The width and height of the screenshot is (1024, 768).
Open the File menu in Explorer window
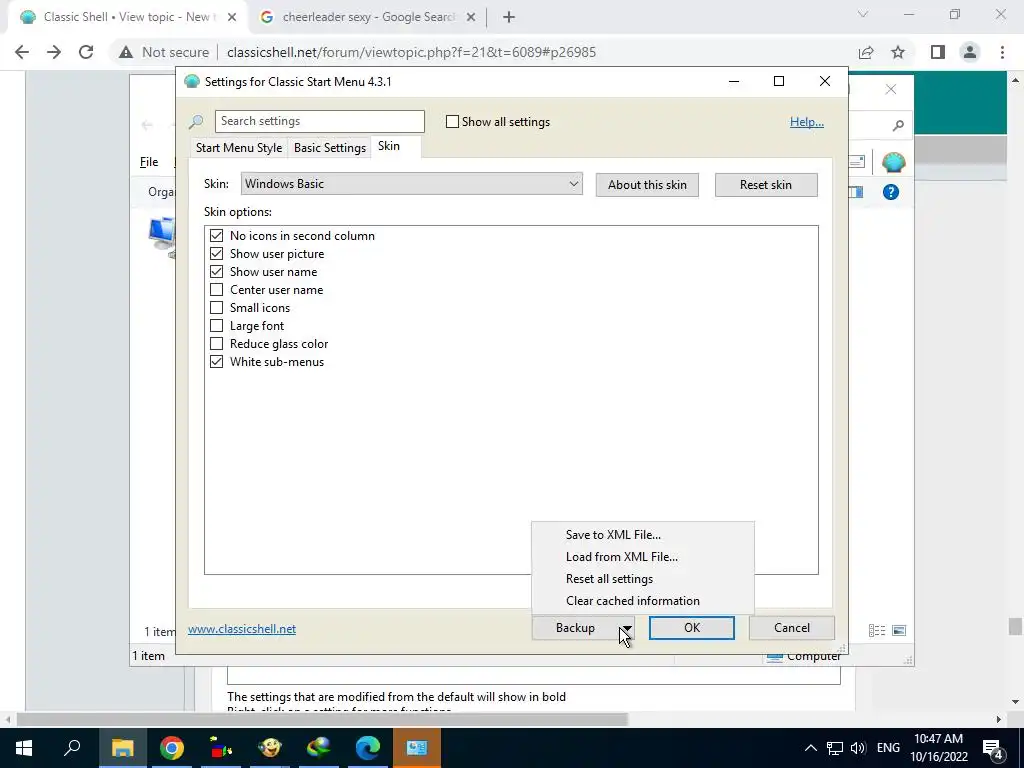pos(149,162)
